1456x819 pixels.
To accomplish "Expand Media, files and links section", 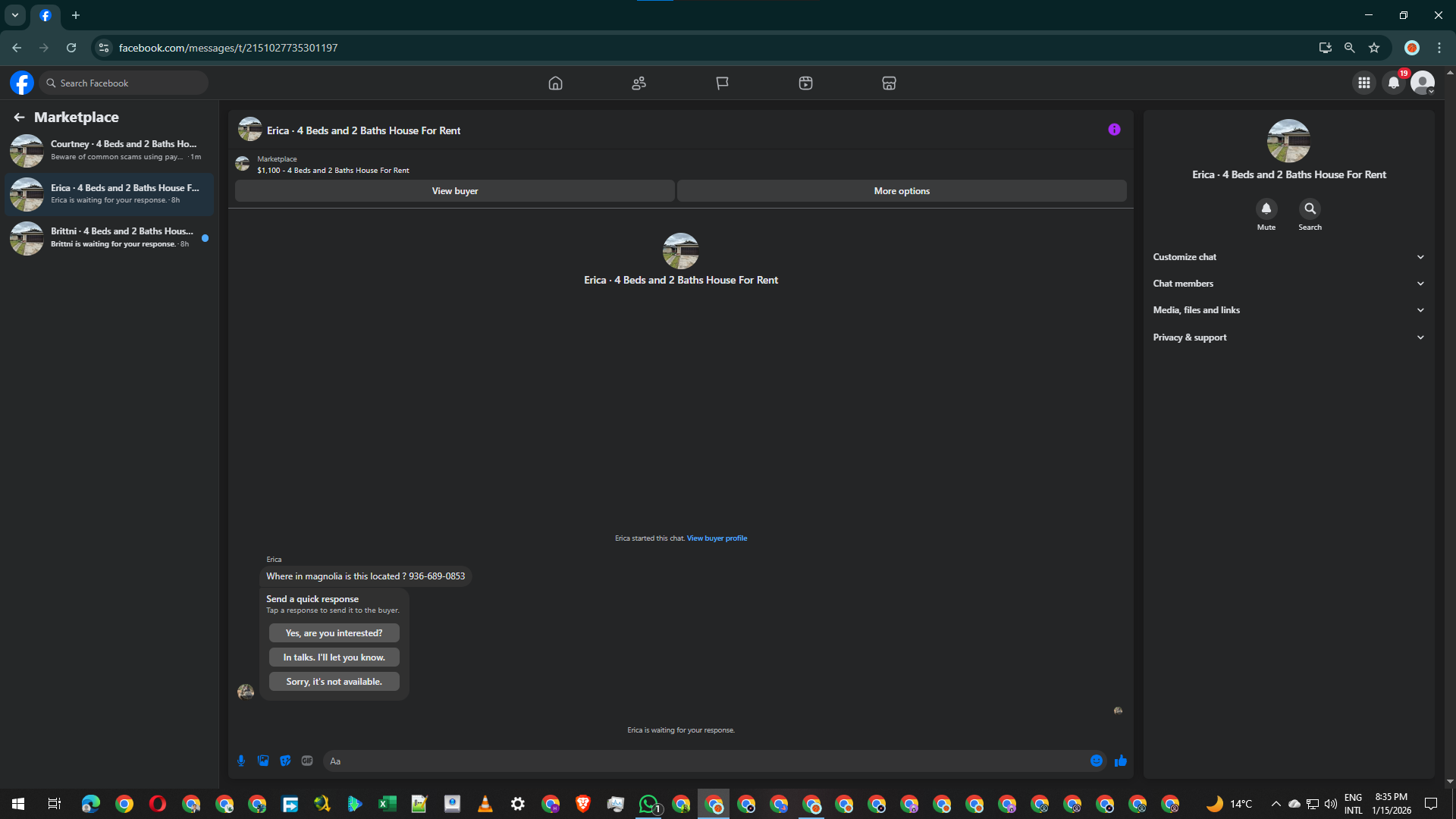I will [x=1288, y=310].
